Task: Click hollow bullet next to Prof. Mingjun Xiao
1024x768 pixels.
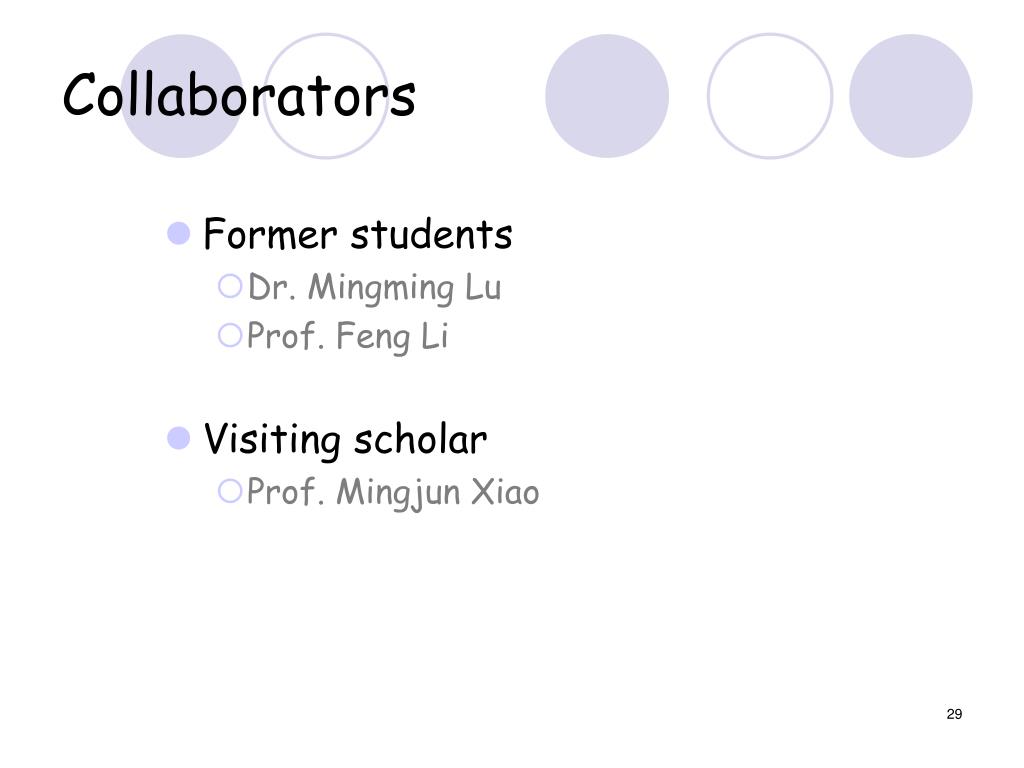Action: (230, 491)
